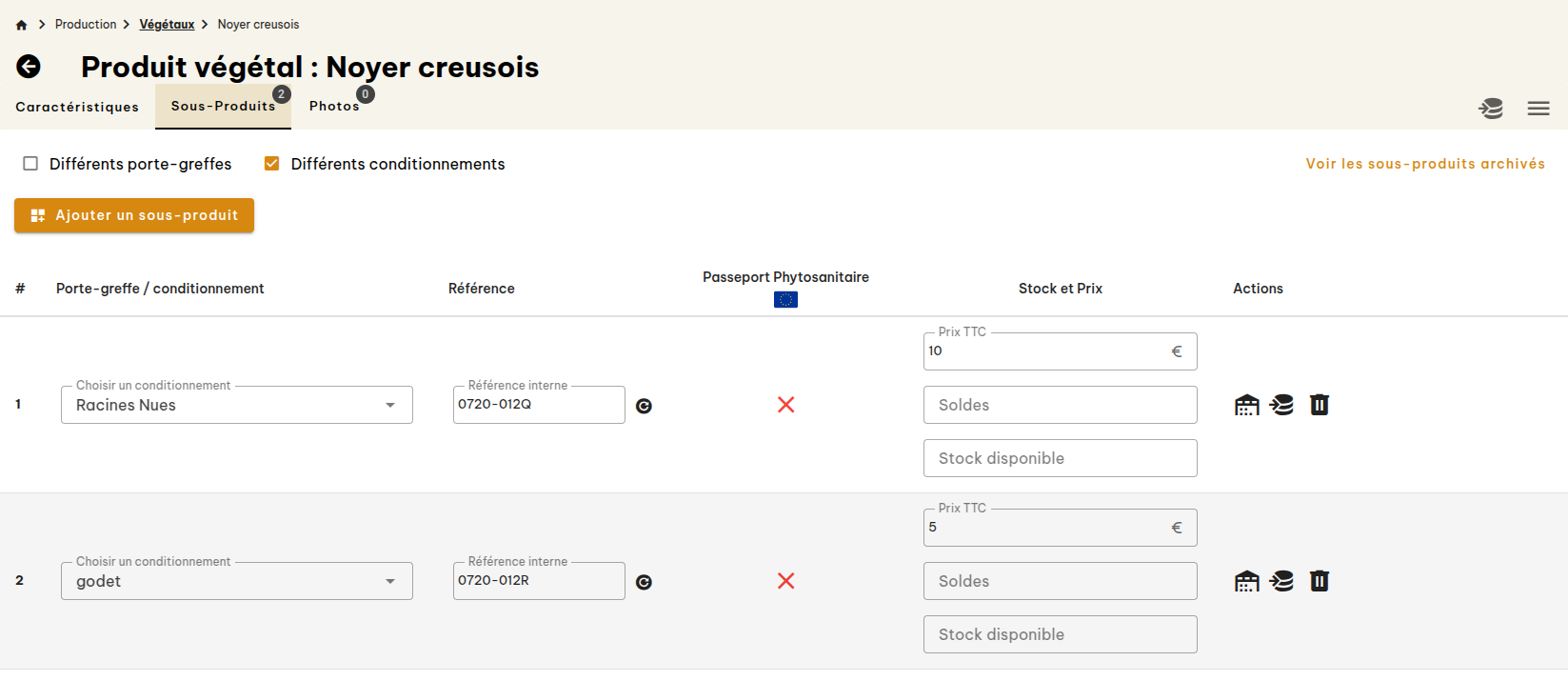The image size is (1568, 681).
Task: Open the warehouse icon for Racines Nues row
Action: (x=1245, y=404)
